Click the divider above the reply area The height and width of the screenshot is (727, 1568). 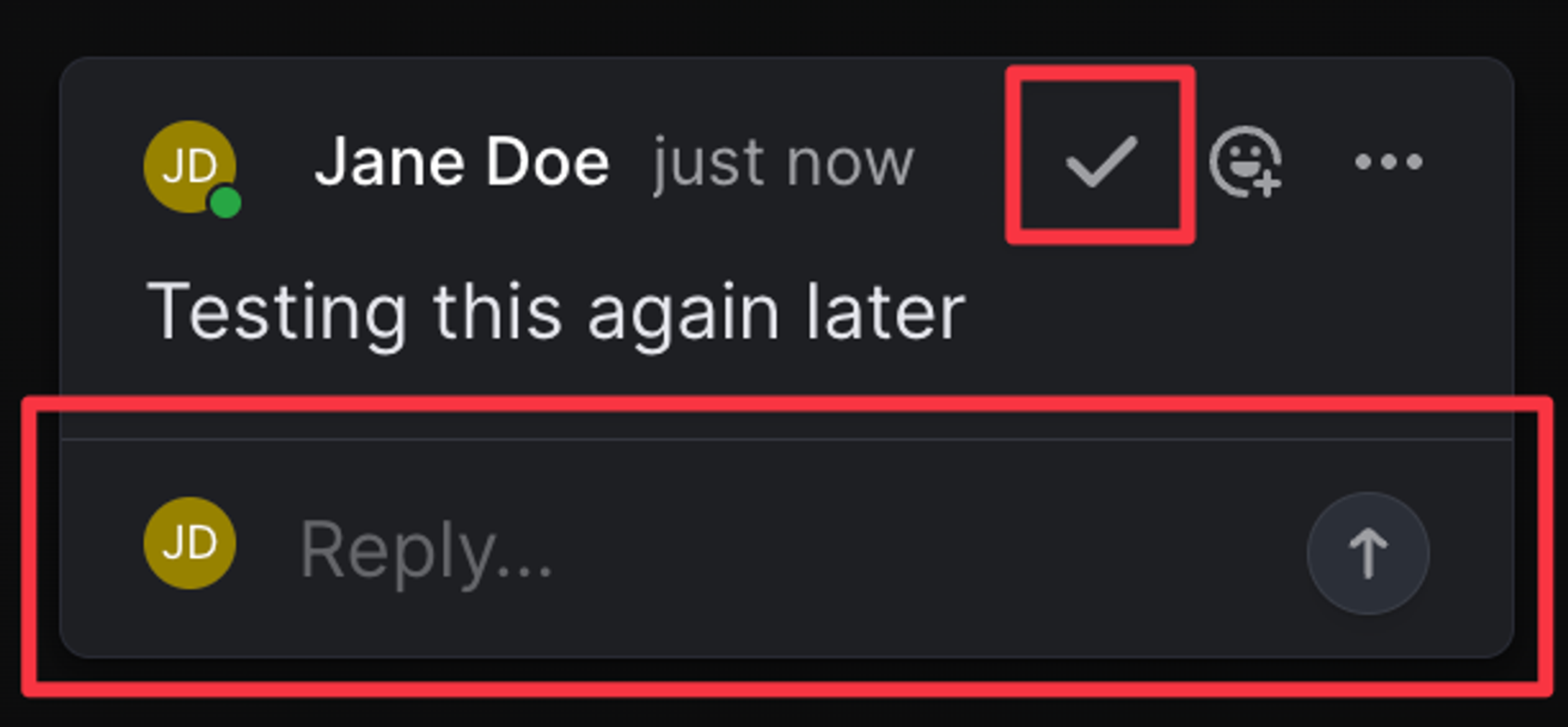pos(786,439)
